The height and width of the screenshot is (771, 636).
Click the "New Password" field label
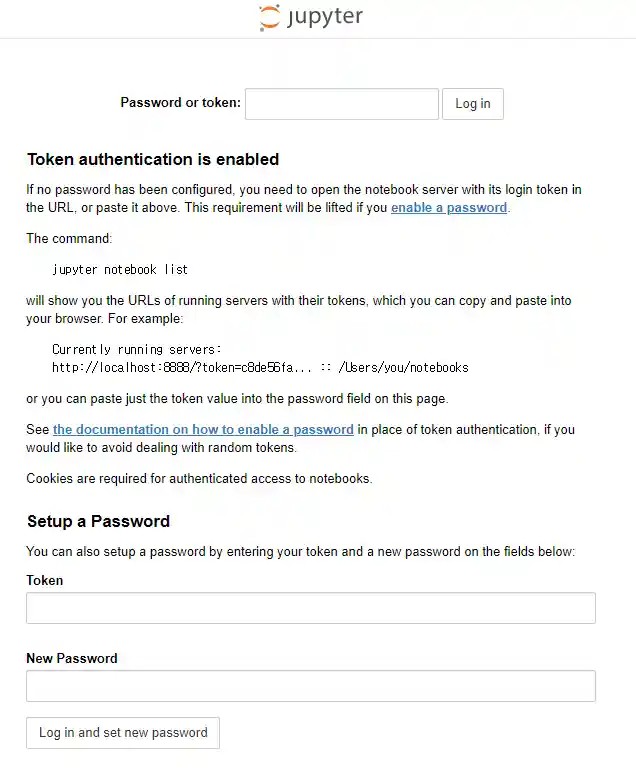(72, 658)
